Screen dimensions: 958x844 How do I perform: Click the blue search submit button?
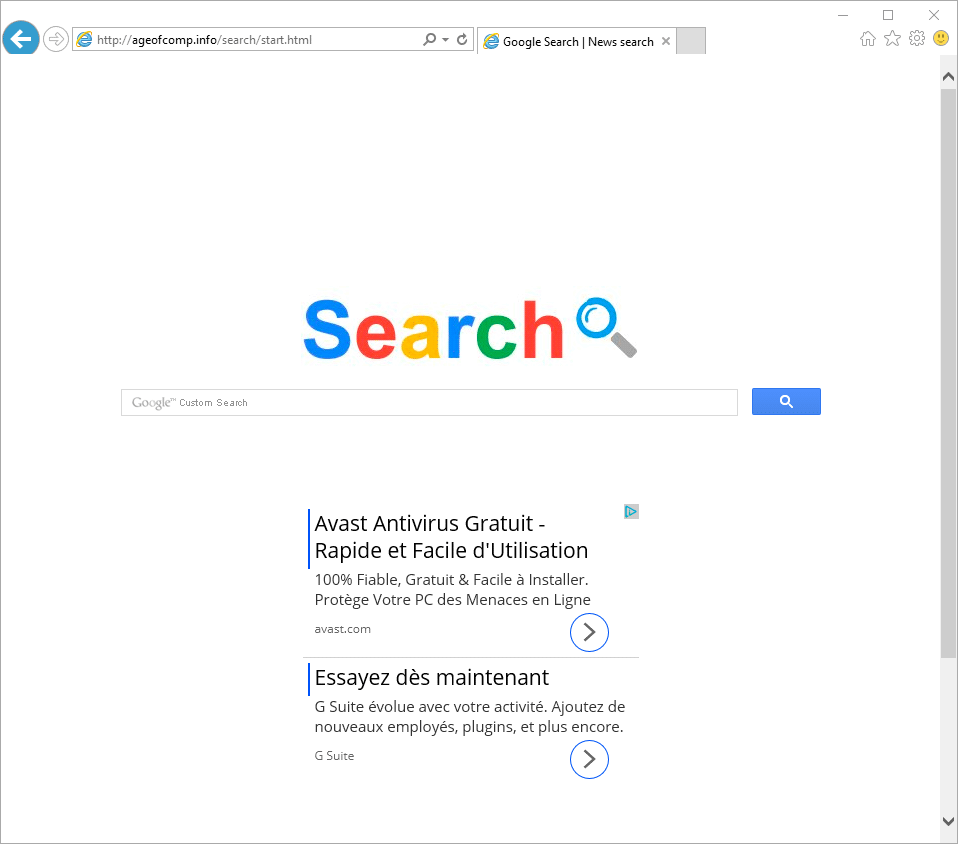pyautogui.click(x=786, y=402)
